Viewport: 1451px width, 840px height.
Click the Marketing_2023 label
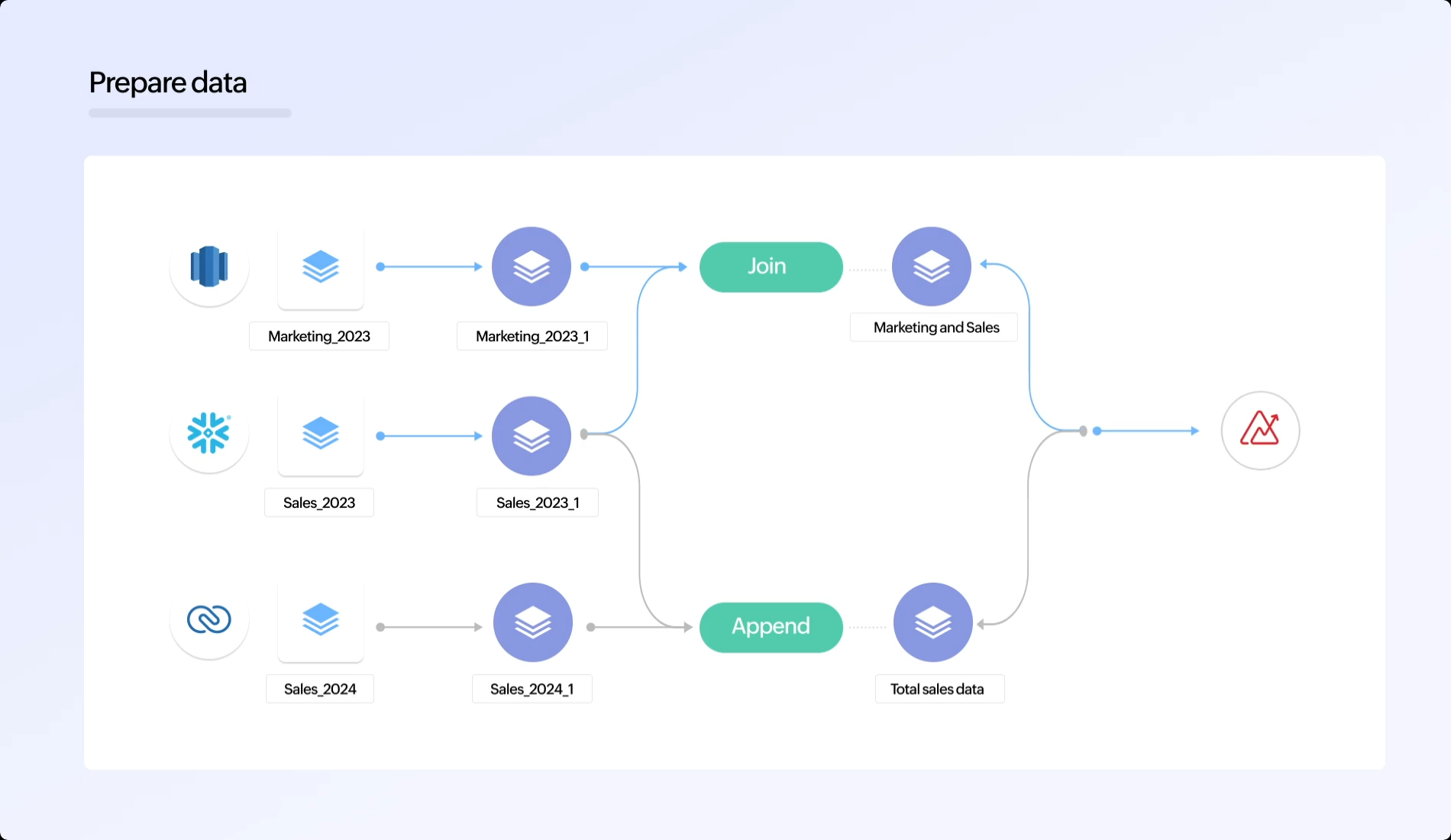pyautogui.click(x=319, y=336)
